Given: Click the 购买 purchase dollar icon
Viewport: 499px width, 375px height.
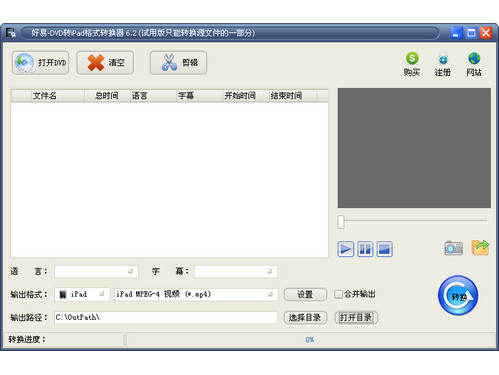Looking at the screenshot, I should coord(412,64).
